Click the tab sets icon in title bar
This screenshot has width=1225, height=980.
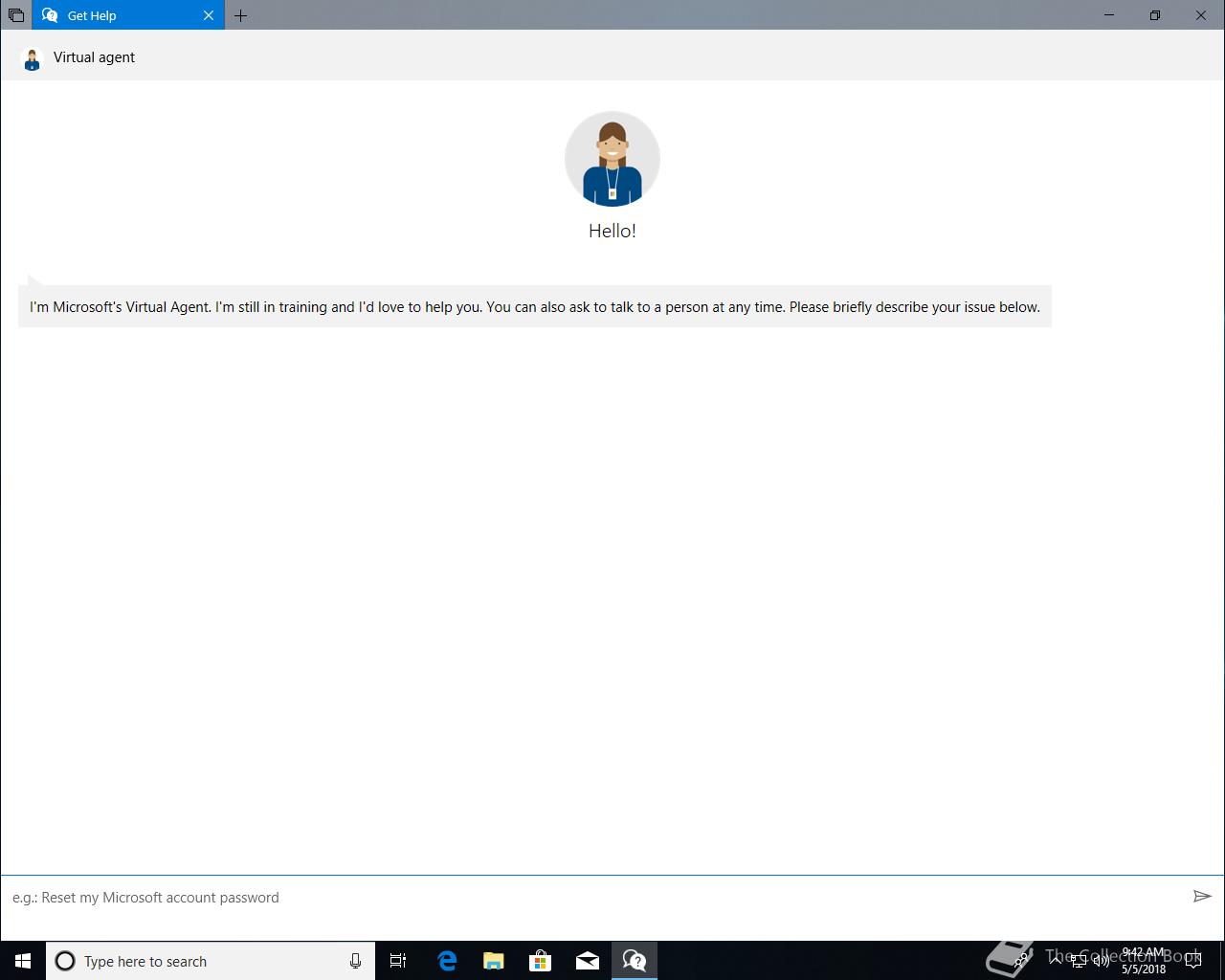click(x=16, y=15)
